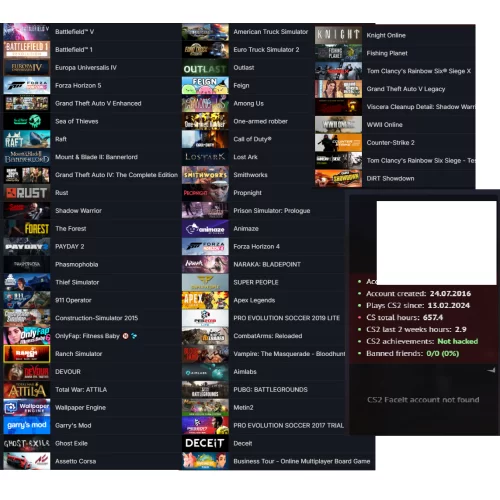Open the Battlefield V game thumbnail

[x=27, y=32]
